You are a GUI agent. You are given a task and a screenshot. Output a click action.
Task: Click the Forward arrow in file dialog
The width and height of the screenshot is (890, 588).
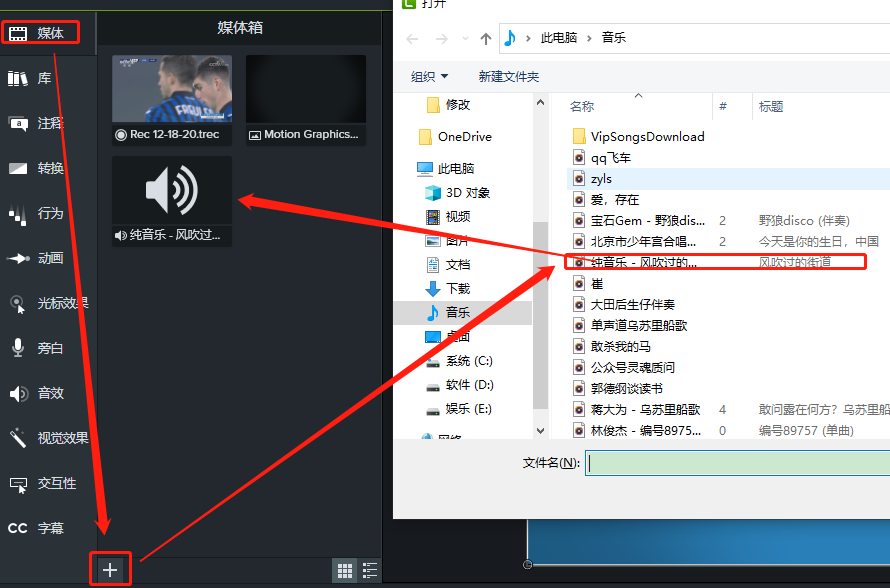[442, 39]
